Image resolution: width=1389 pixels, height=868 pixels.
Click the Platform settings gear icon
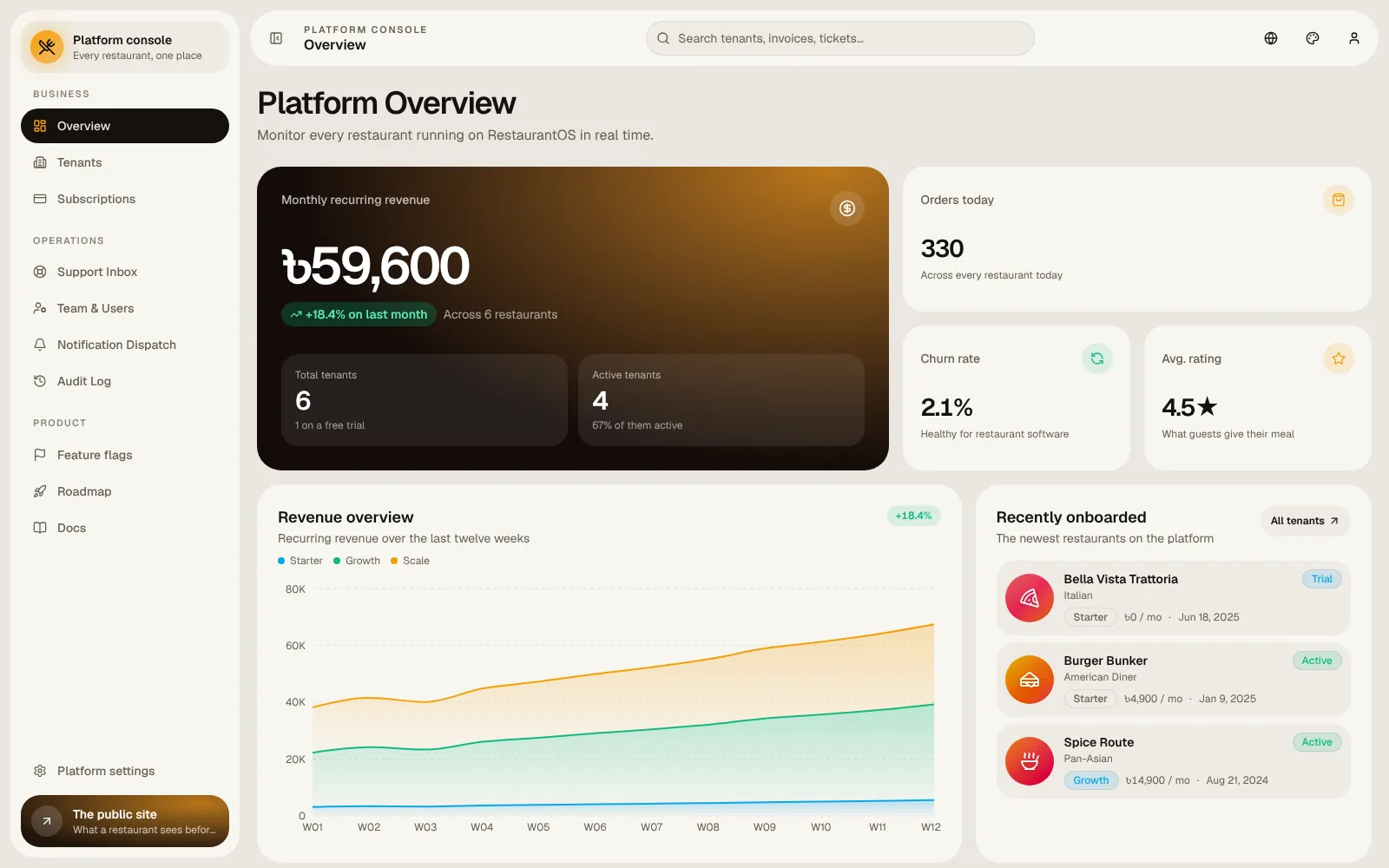pos(40,771)
